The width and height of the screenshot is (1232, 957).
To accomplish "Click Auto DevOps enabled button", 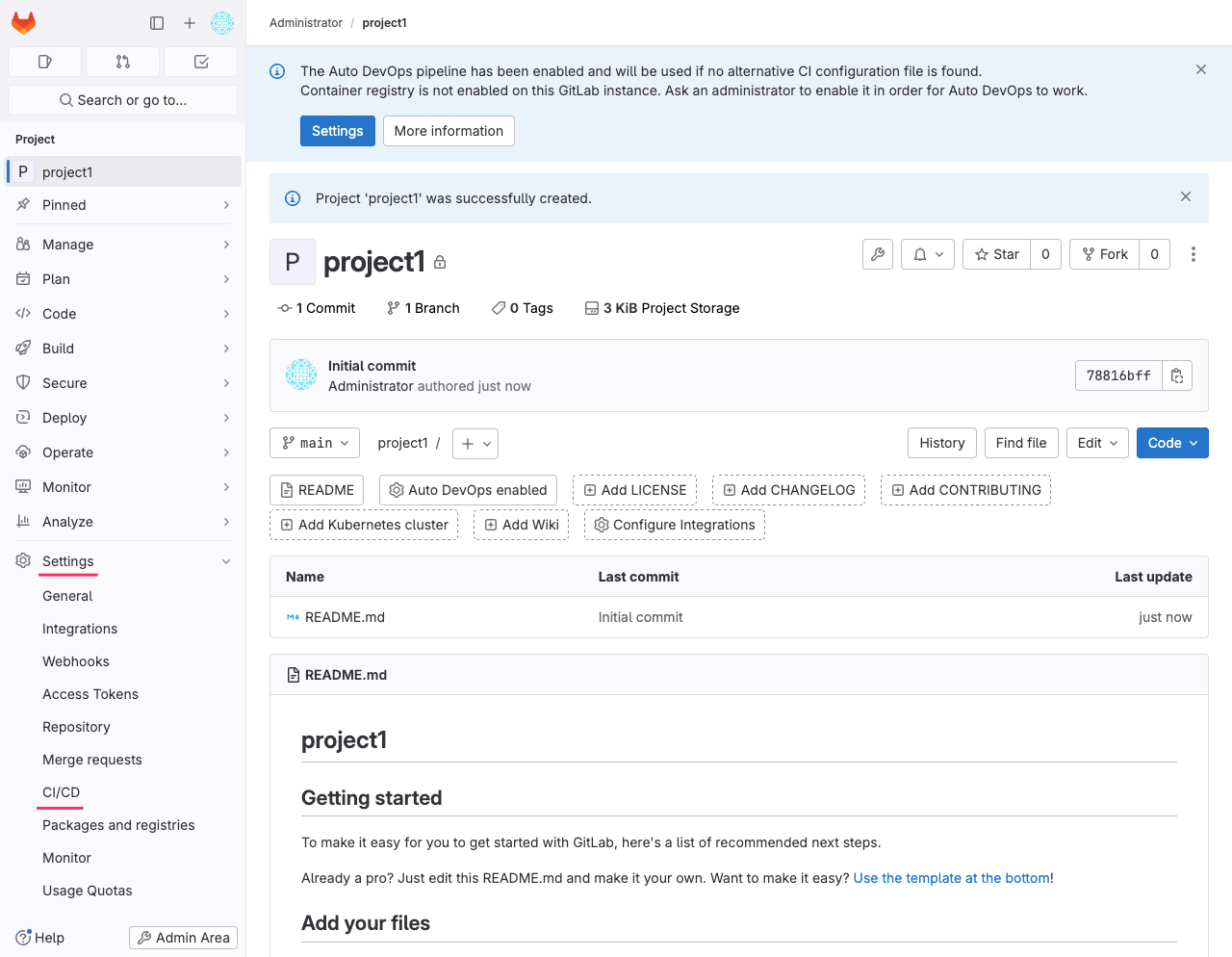I will (x=468, y=490).
